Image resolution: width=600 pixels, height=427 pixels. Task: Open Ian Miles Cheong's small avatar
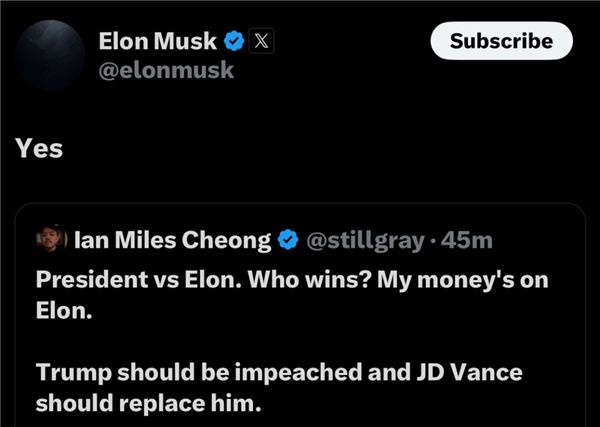(50, 240)
